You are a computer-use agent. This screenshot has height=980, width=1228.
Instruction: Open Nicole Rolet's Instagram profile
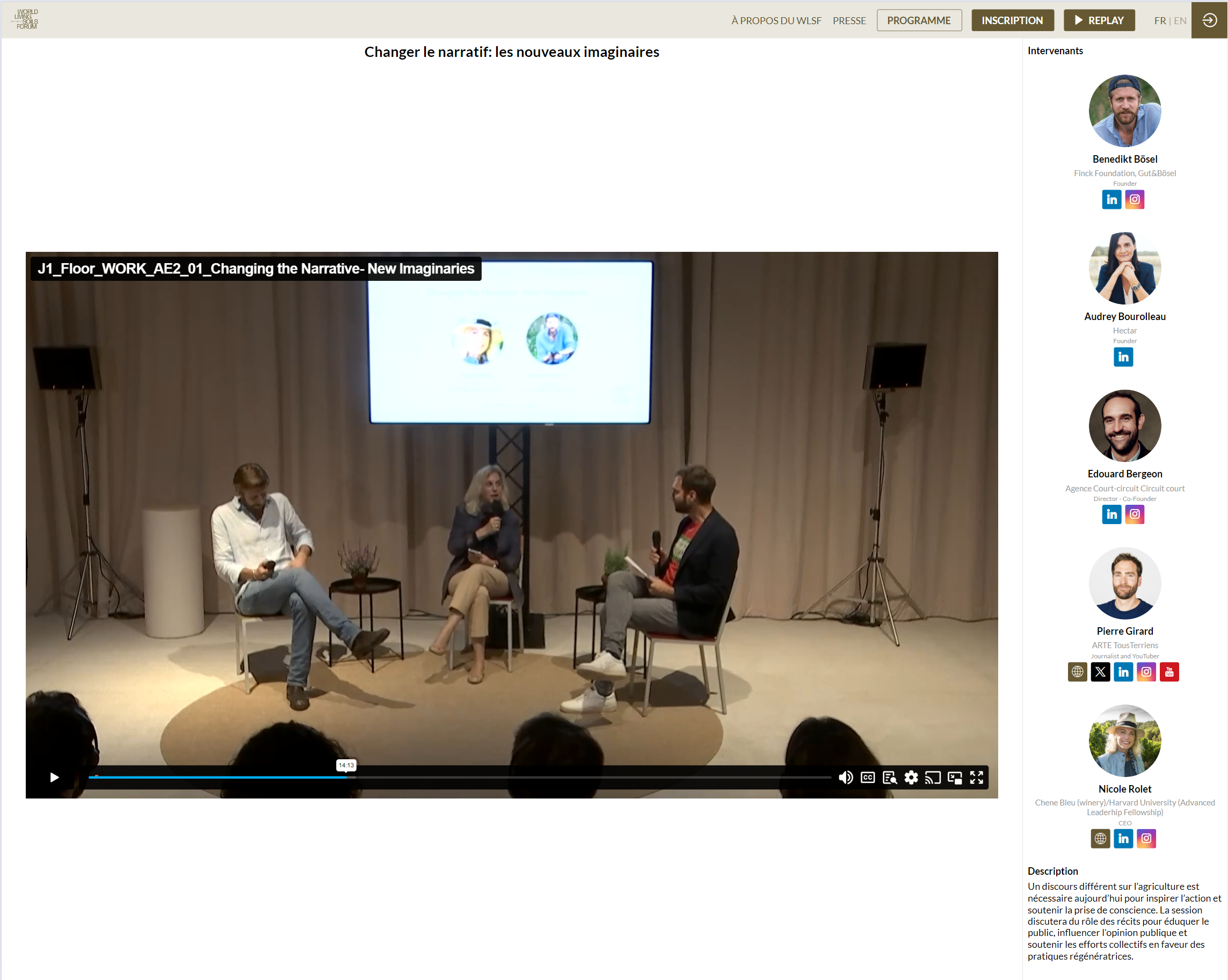pos(1146,839)
